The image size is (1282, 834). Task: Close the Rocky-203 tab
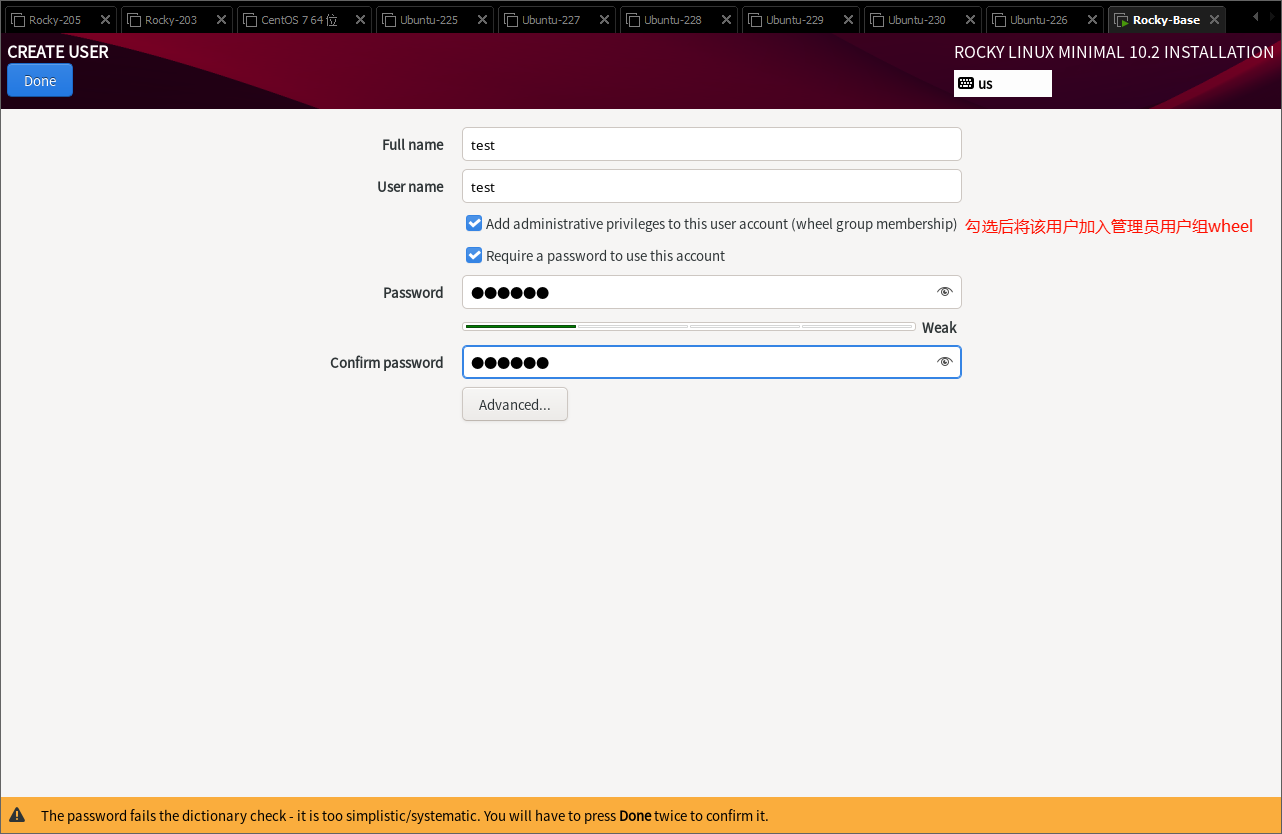click(x=221, y=20)
